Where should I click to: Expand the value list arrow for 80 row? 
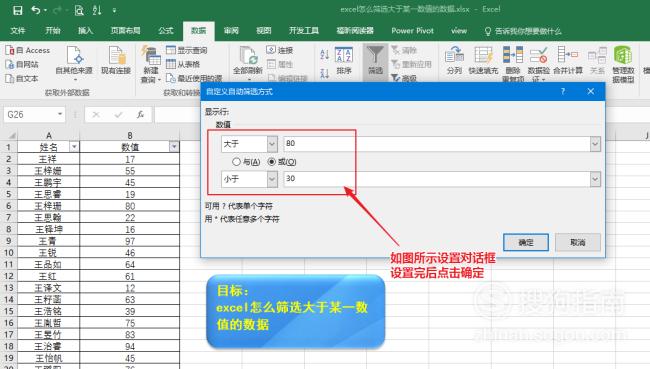click(595, 144)
